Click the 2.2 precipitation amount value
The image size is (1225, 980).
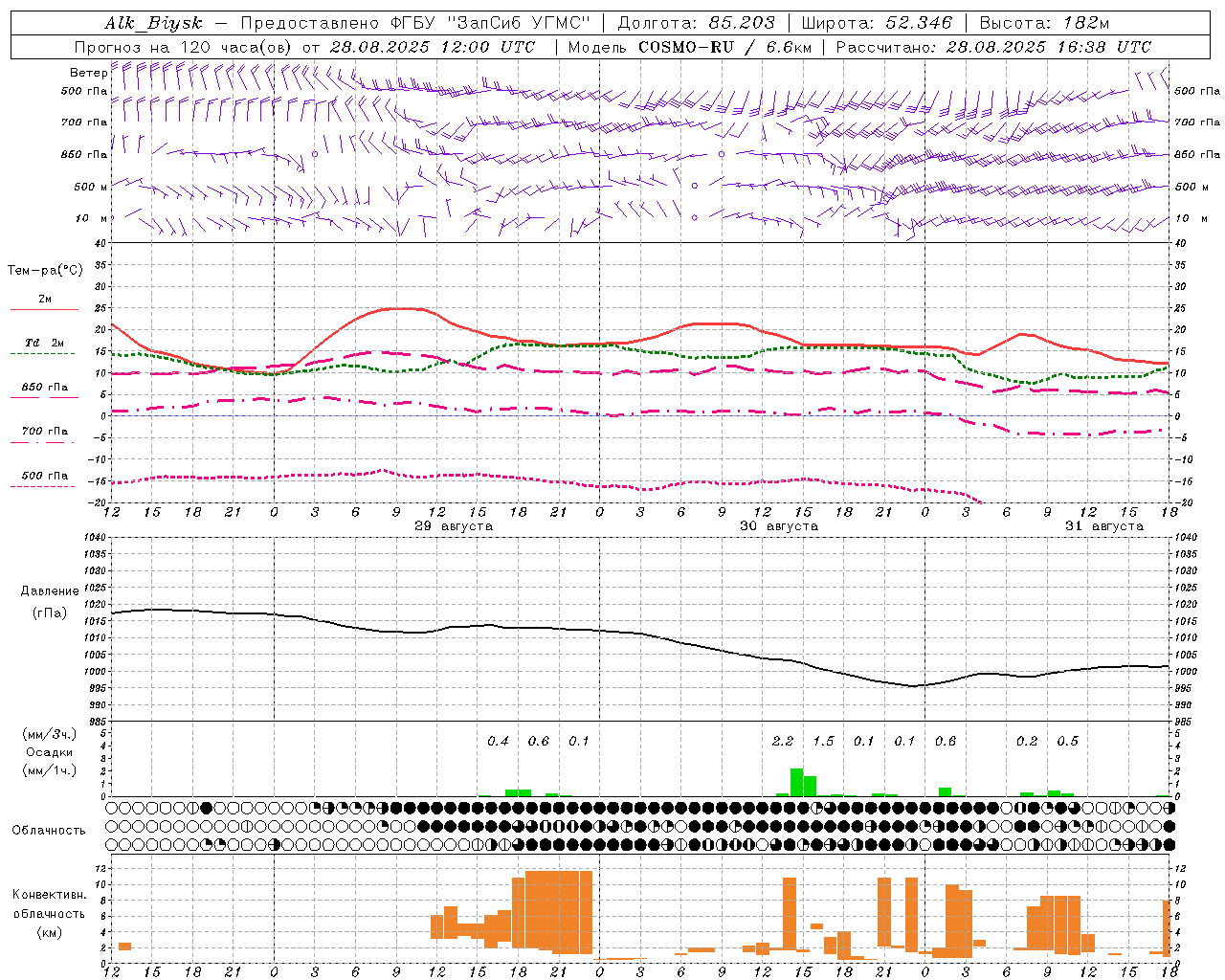point(783,741)
